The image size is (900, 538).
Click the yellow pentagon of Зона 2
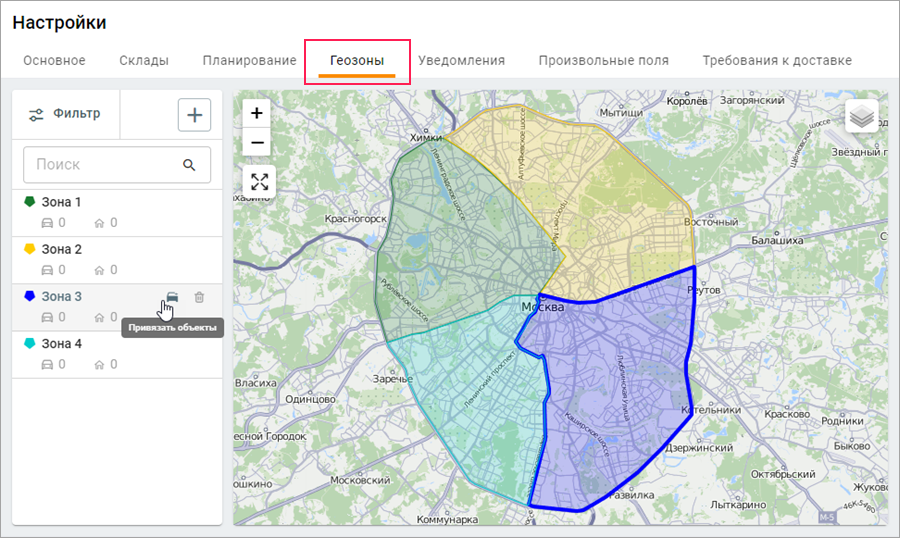click(29, 249)
